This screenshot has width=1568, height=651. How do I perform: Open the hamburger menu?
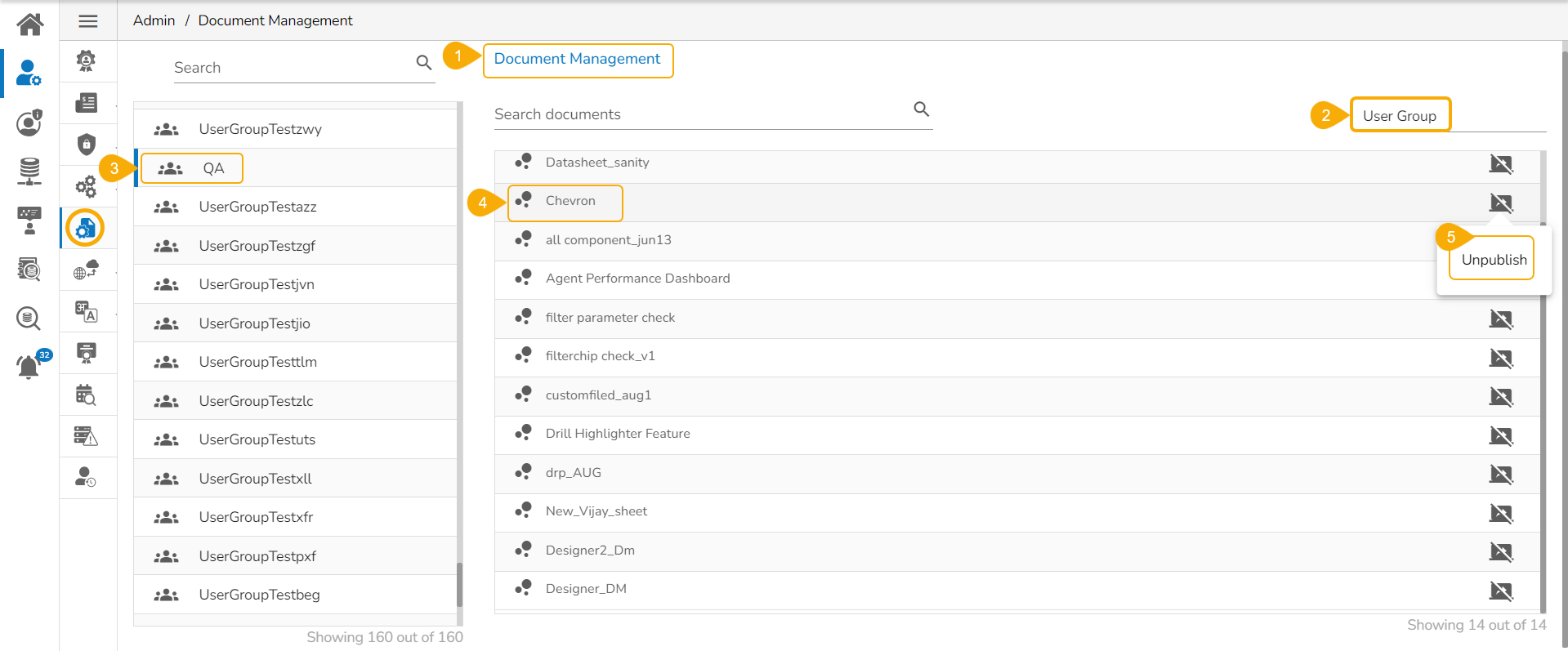tap(88, 21)
